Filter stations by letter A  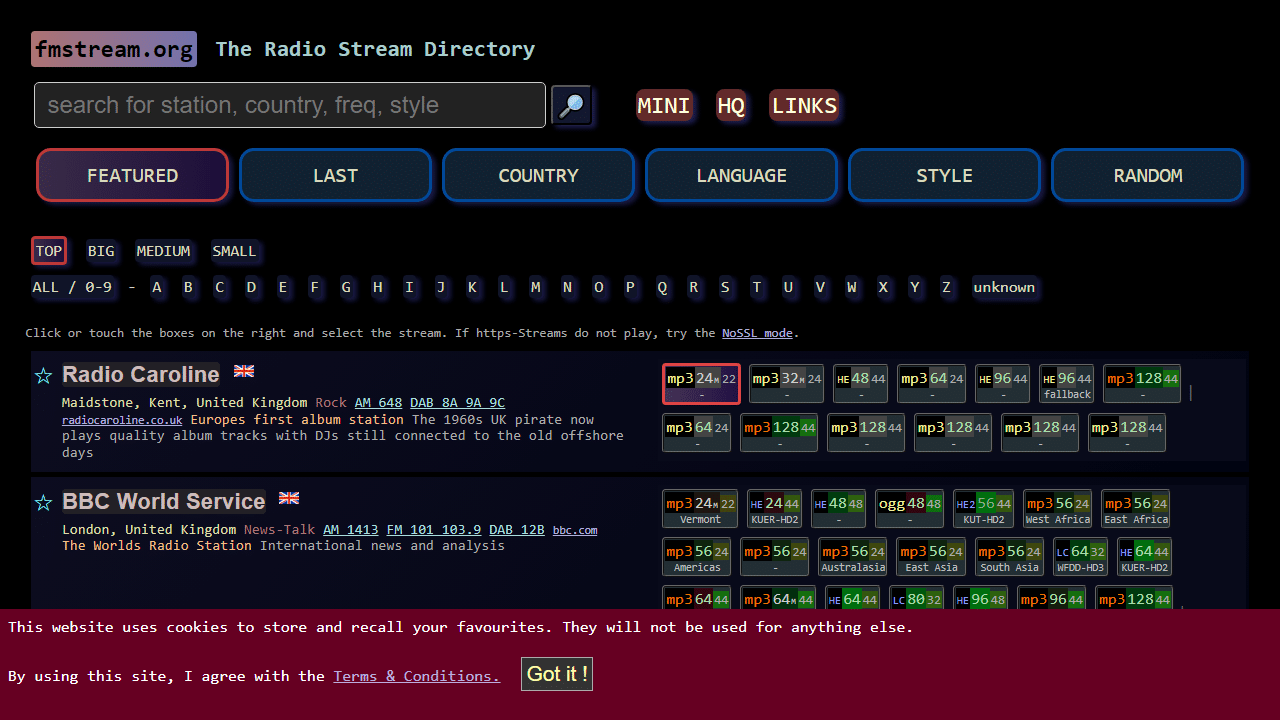coord(157,287)
